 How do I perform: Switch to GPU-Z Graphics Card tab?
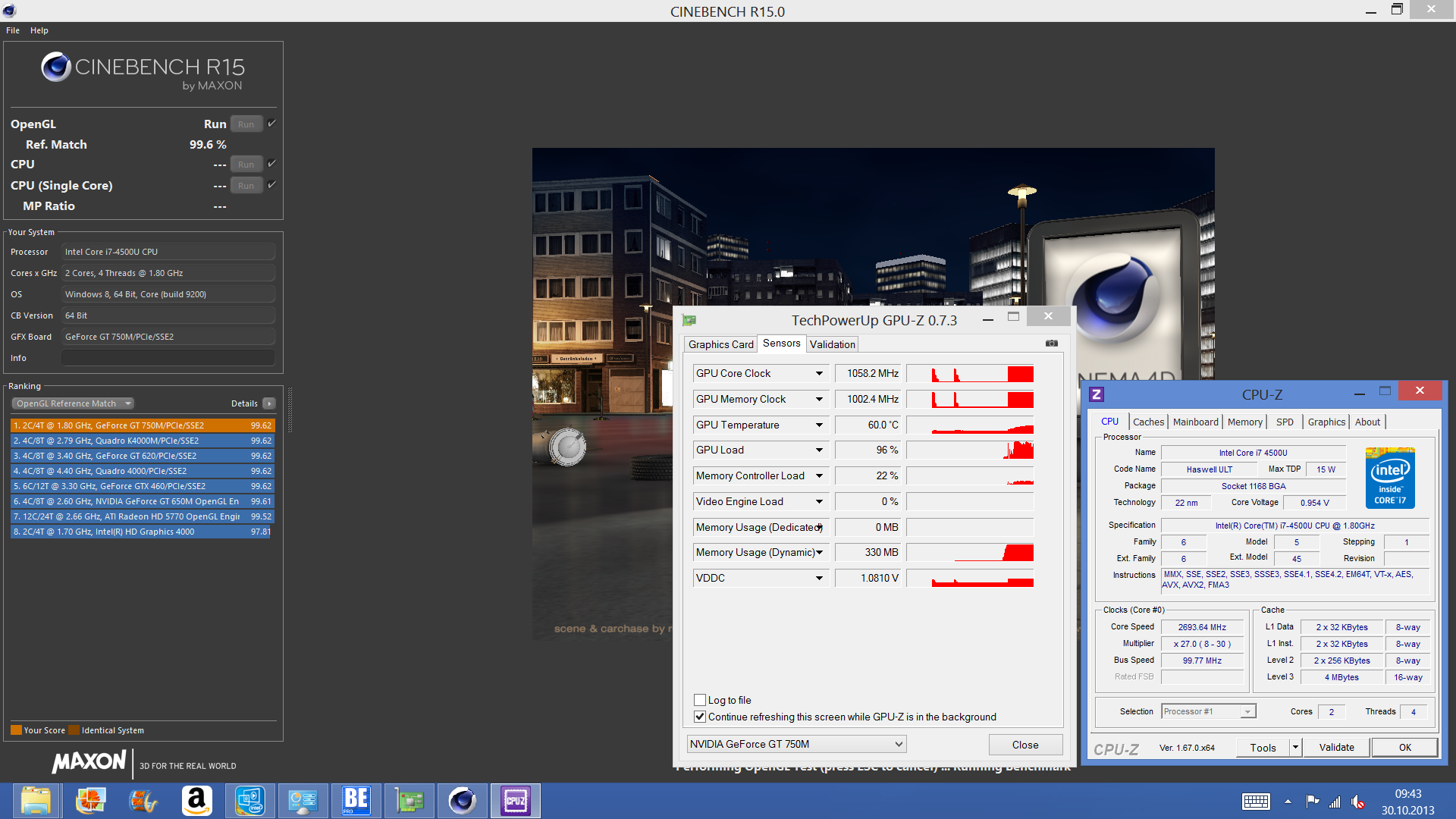(x=720, y=344)
